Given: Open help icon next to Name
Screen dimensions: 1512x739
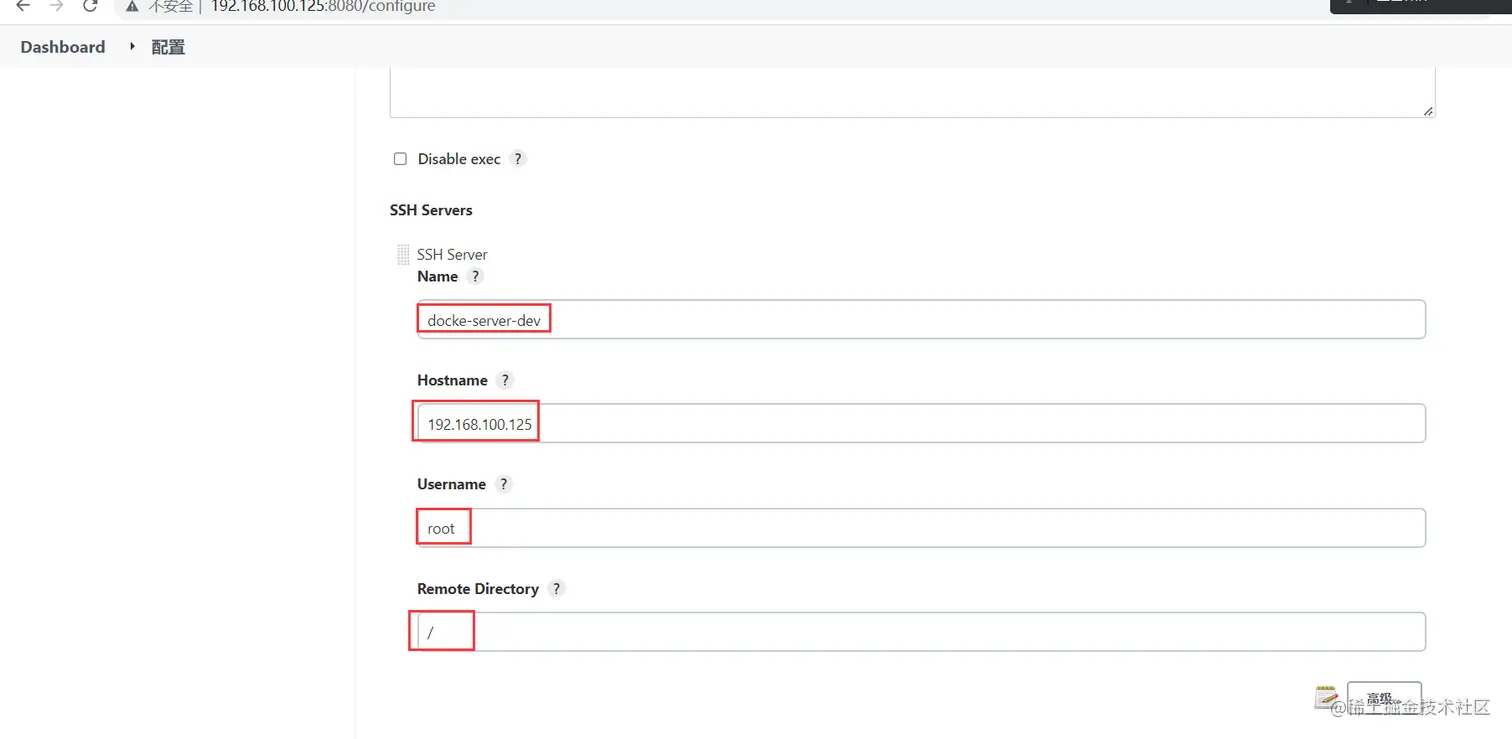Looking at the screenshot, I should pos(475,276).
